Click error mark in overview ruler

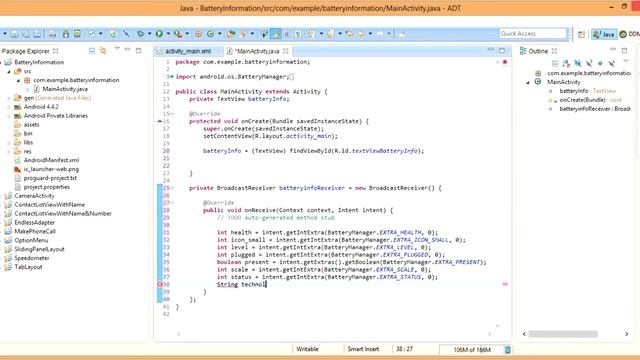(x=505, y=284)
